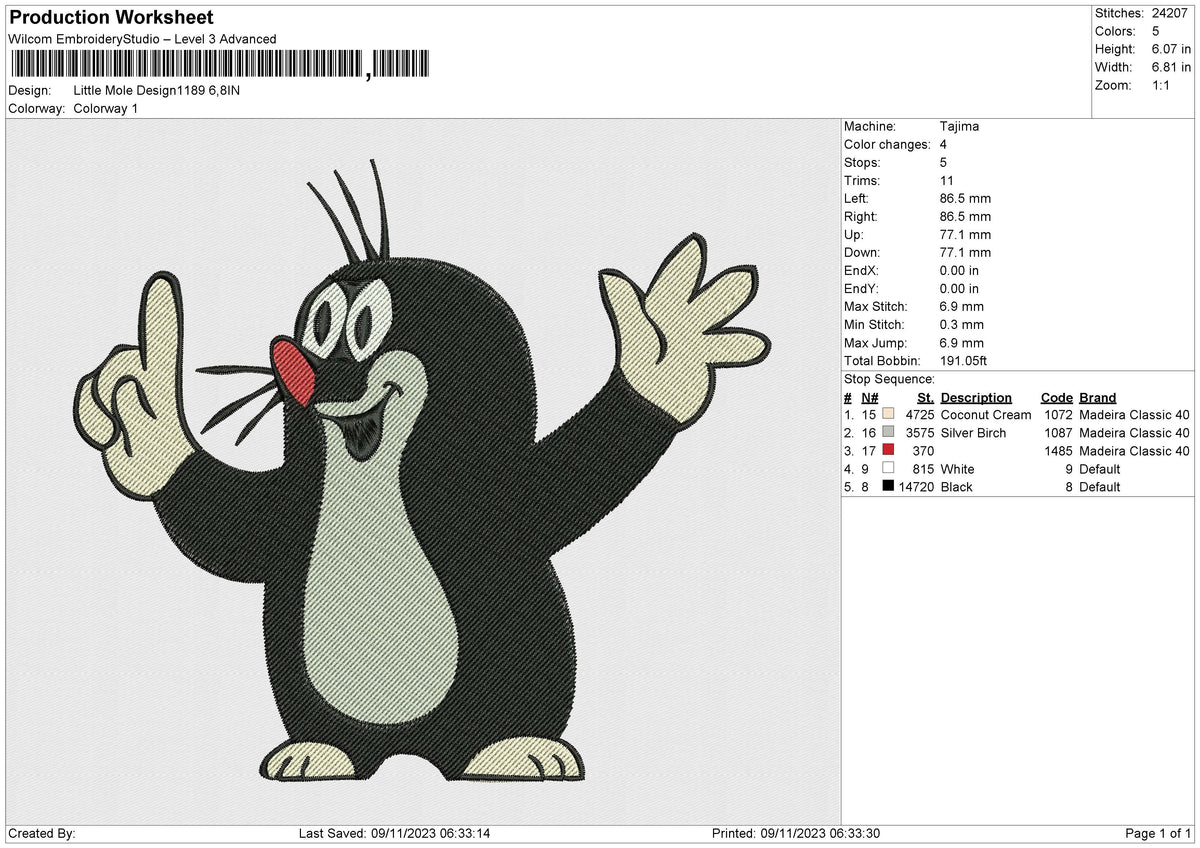Image resolution: width=1200 pixels, height=848 pixels.
Task: Click the Coconut Cream color swatch
Action: point(888,415)
